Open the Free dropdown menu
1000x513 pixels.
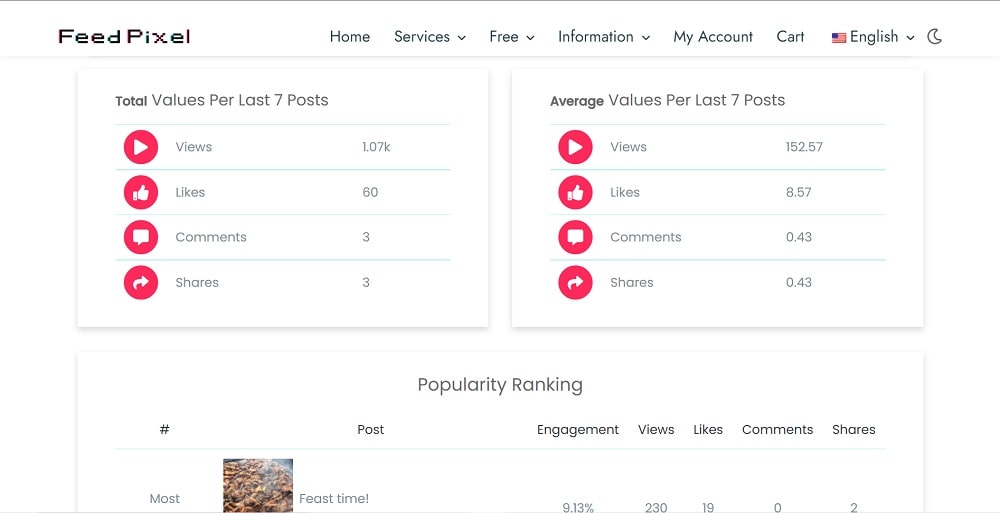[x=511, y=37]
